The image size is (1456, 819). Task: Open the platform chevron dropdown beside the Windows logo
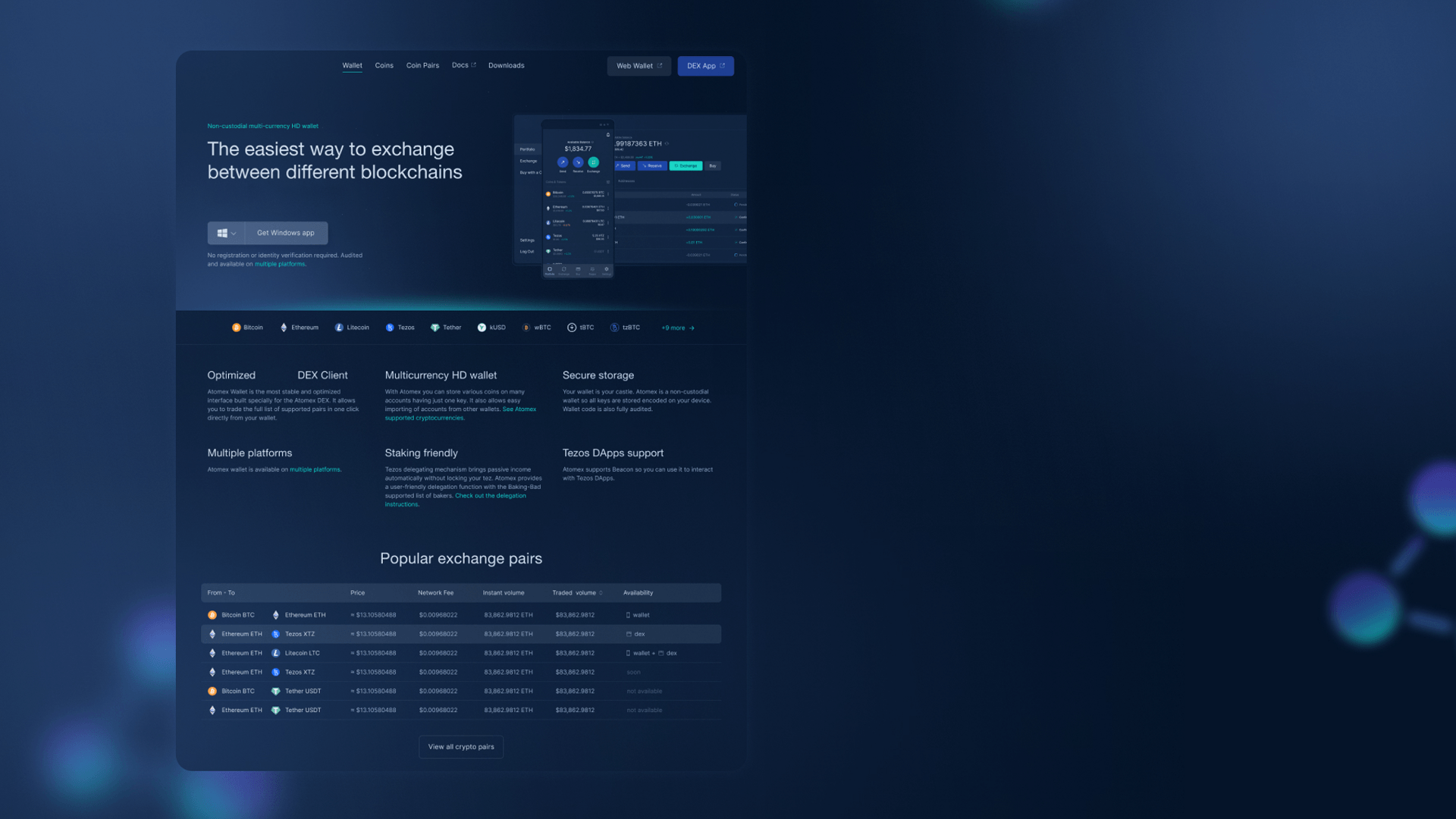234,234
